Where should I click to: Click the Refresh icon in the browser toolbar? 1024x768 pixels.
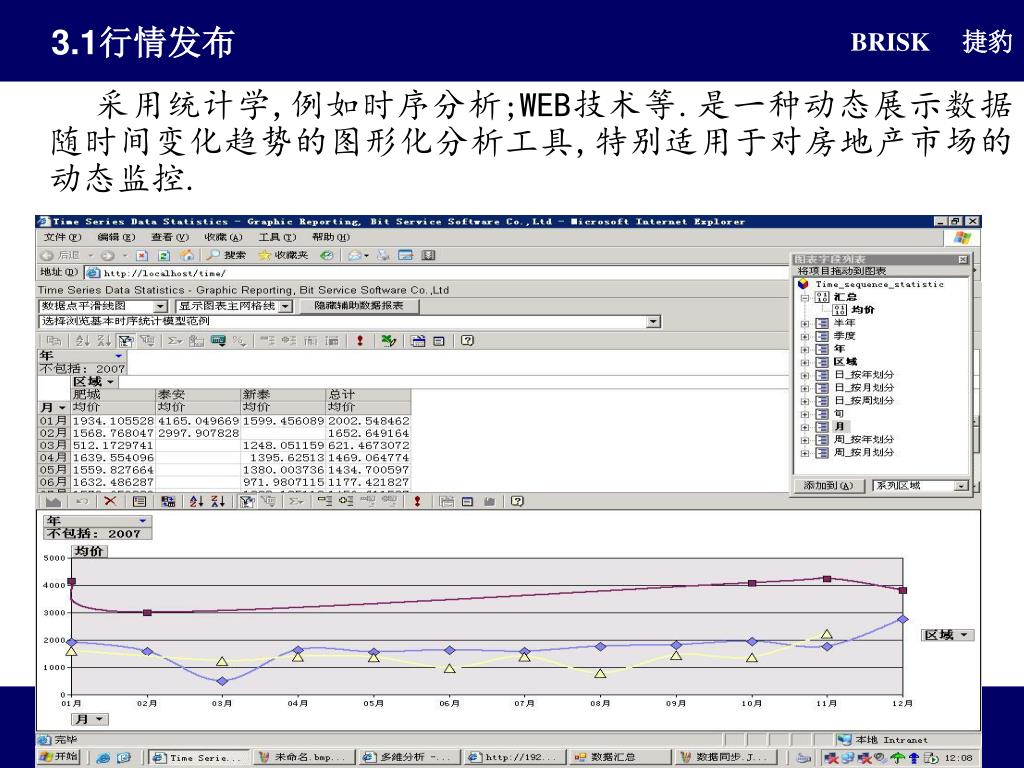(165, 255)
